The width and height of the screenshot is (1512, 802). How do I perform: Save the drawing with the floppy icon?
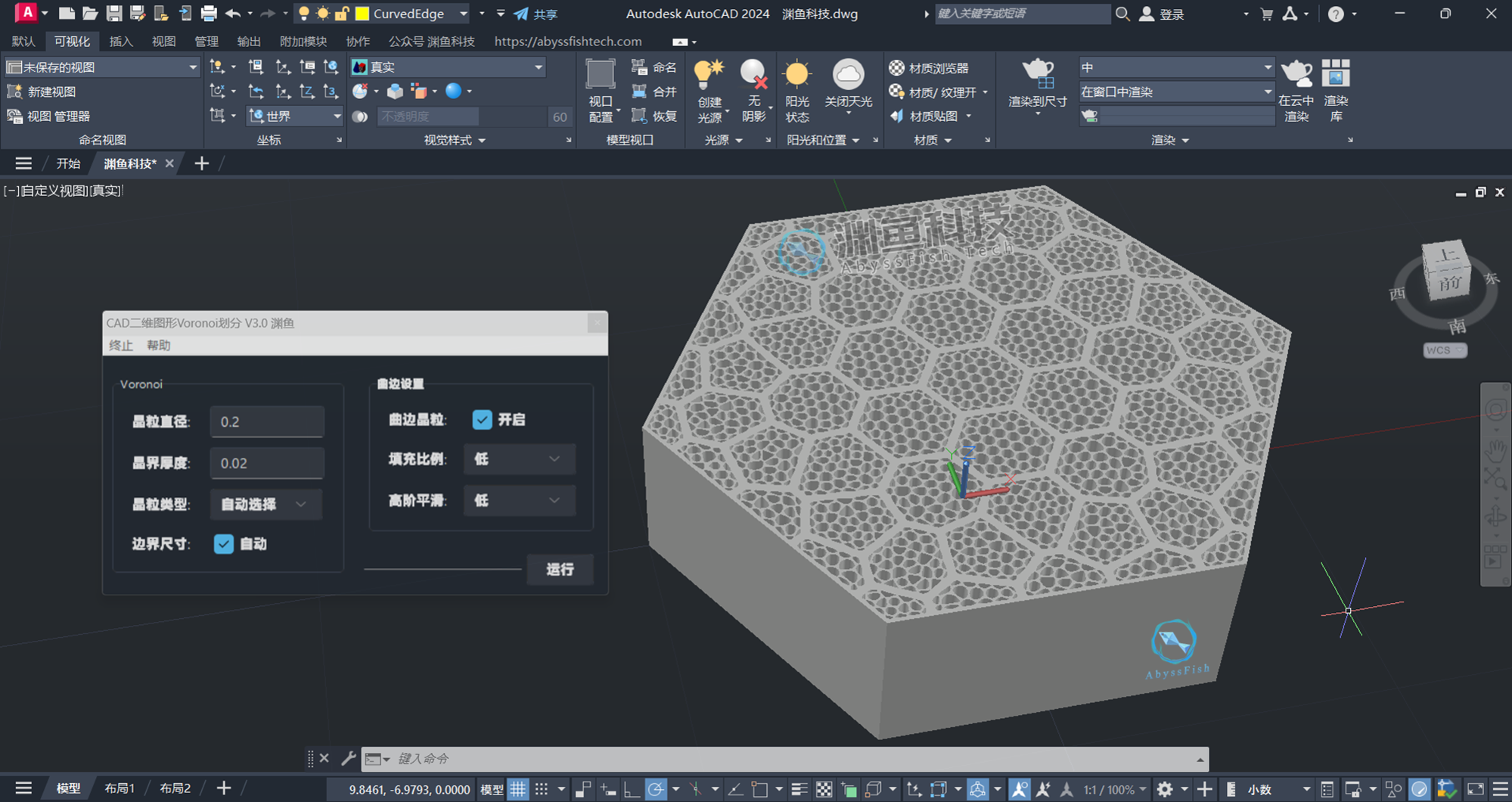(x=114, y=14)
